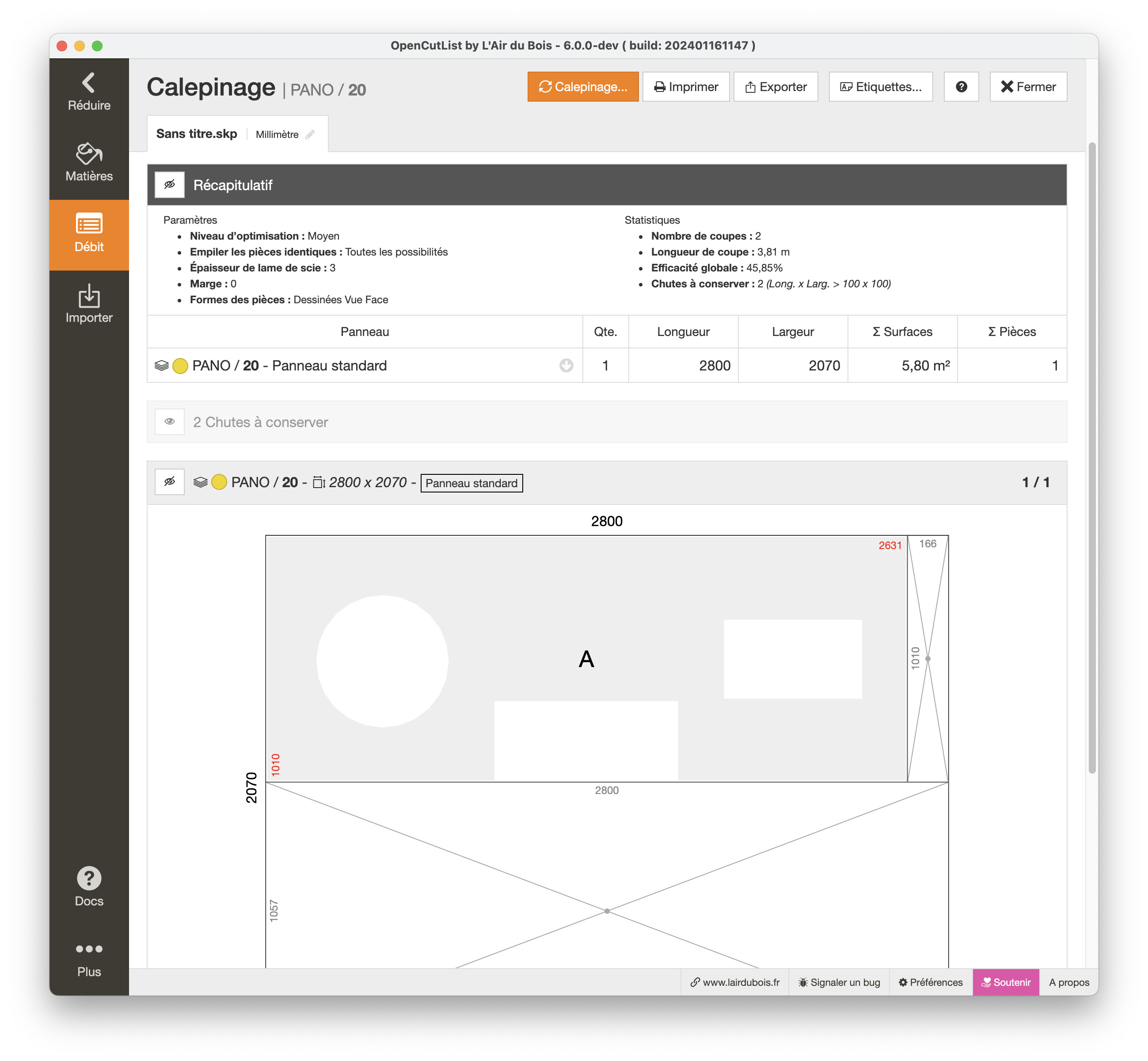
Task: Click part A in the cutting diagram
Action: [586, 659]
